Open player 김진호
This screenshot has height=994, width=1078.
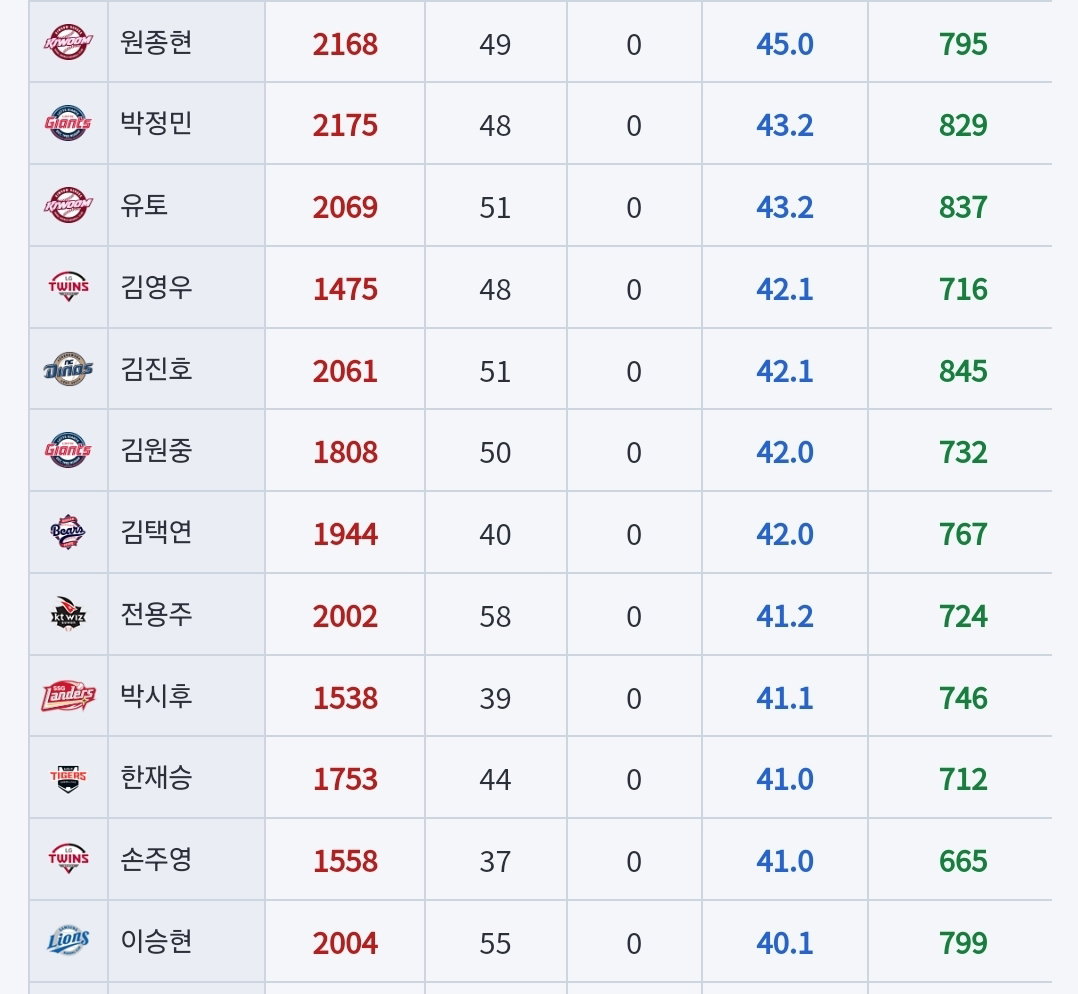pos(156,369)
